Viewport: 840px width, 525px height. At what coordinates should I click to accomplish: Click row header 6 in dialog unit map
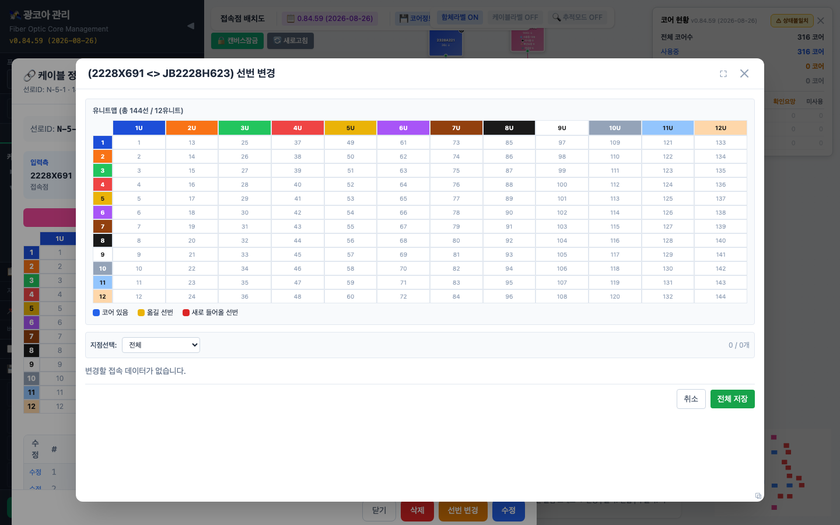click(x=102, y=213)
